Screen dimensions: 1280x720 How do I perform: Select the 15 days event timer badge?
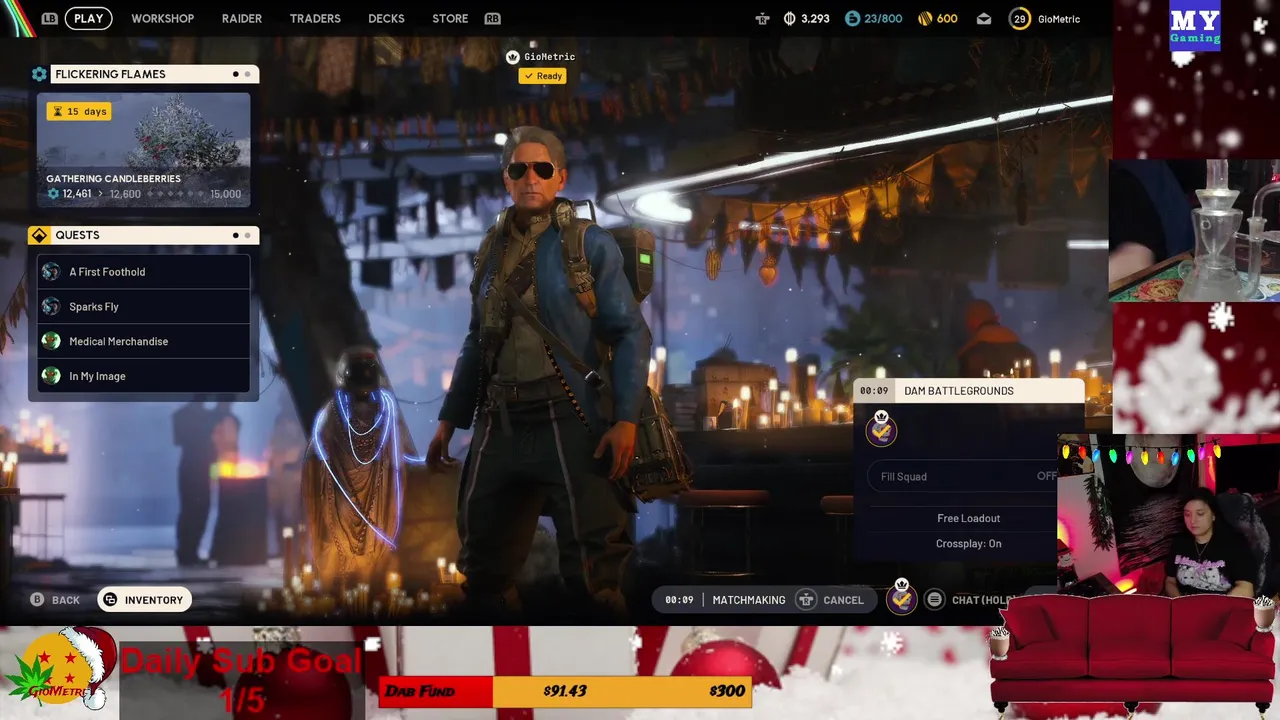pos(79,111)
